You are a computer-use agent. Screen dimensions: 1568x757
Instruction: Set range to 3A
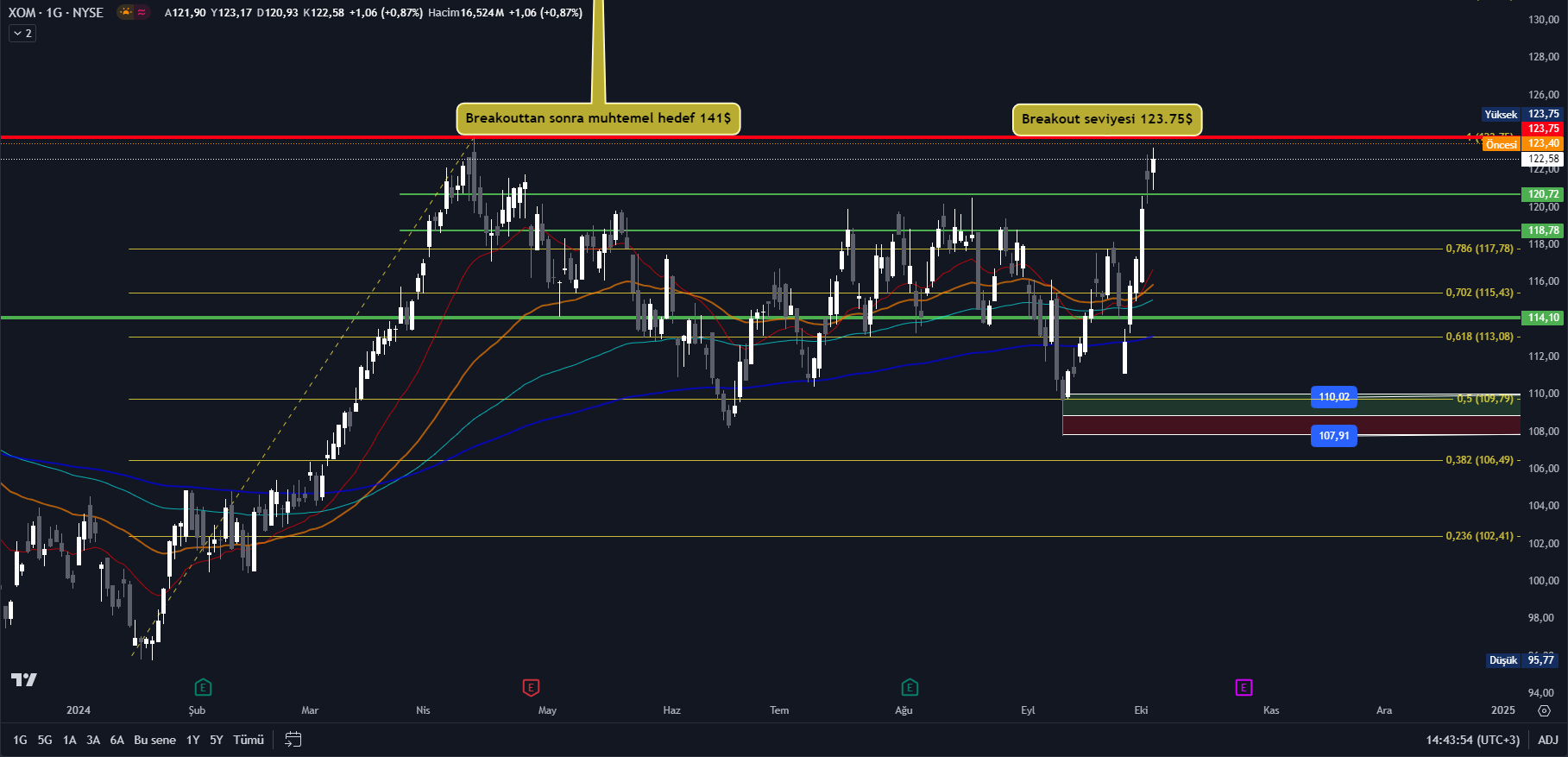coord(93,740)
